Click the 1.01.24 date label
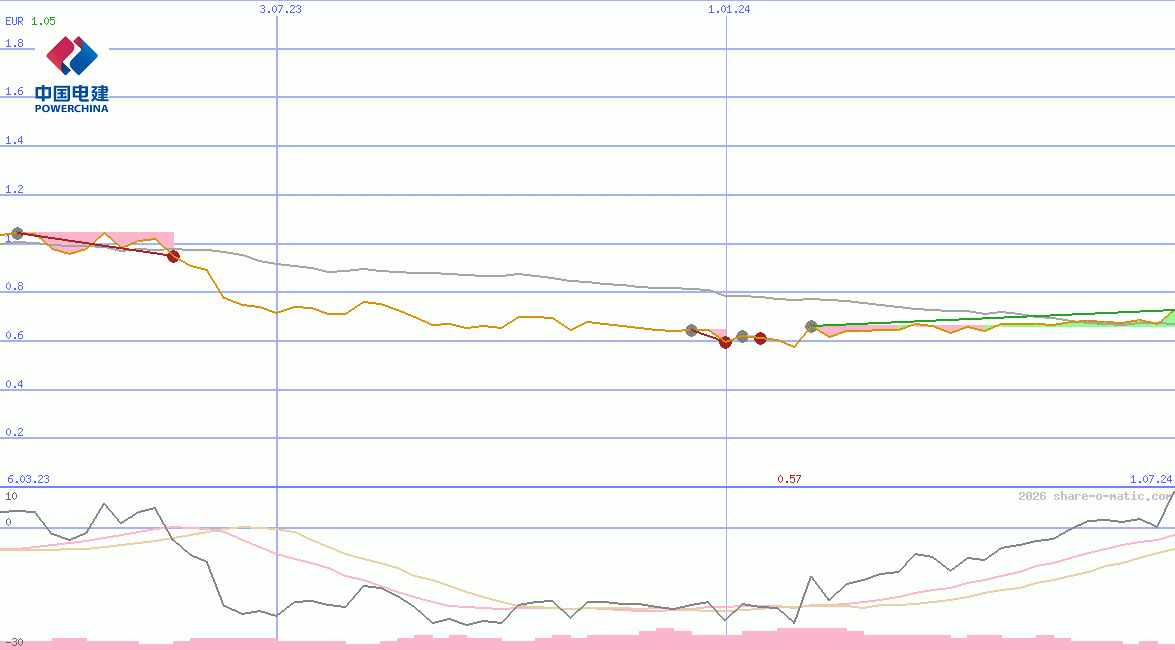1175x650 pixels. click(728, 9)
